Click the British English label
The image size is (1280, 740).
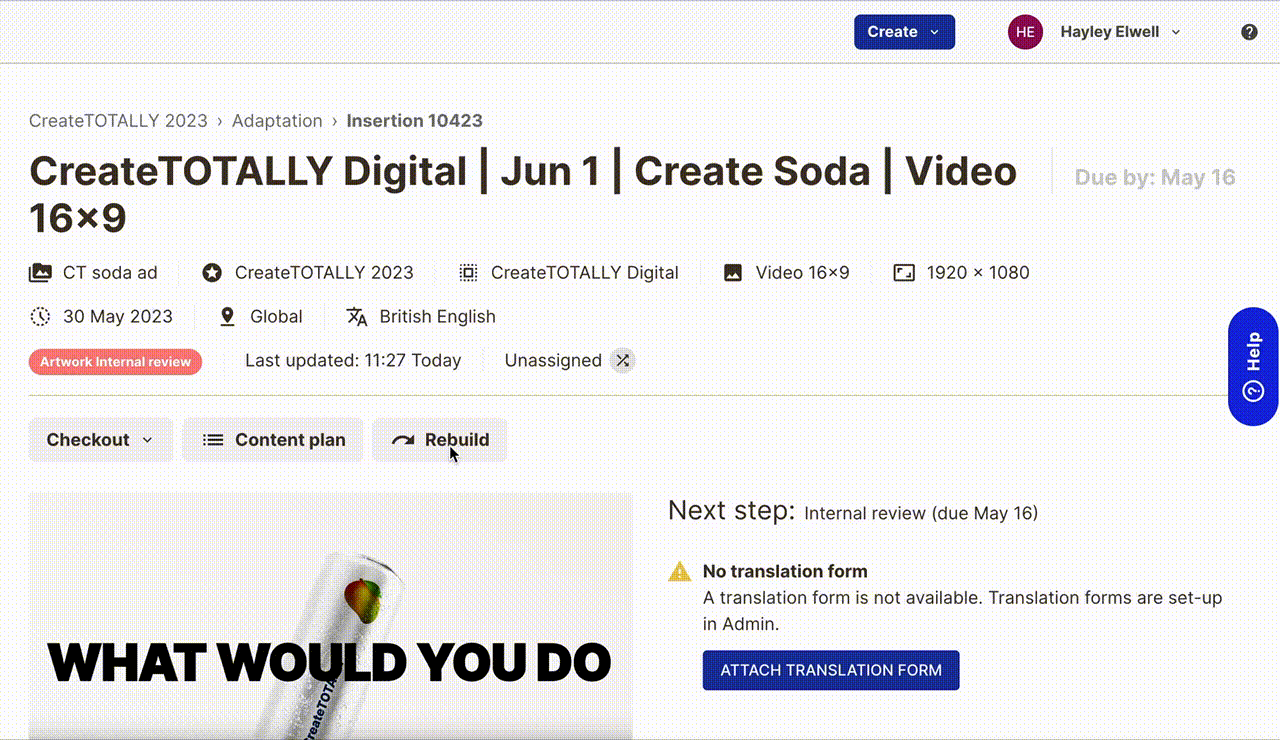(x=438, y=316)
